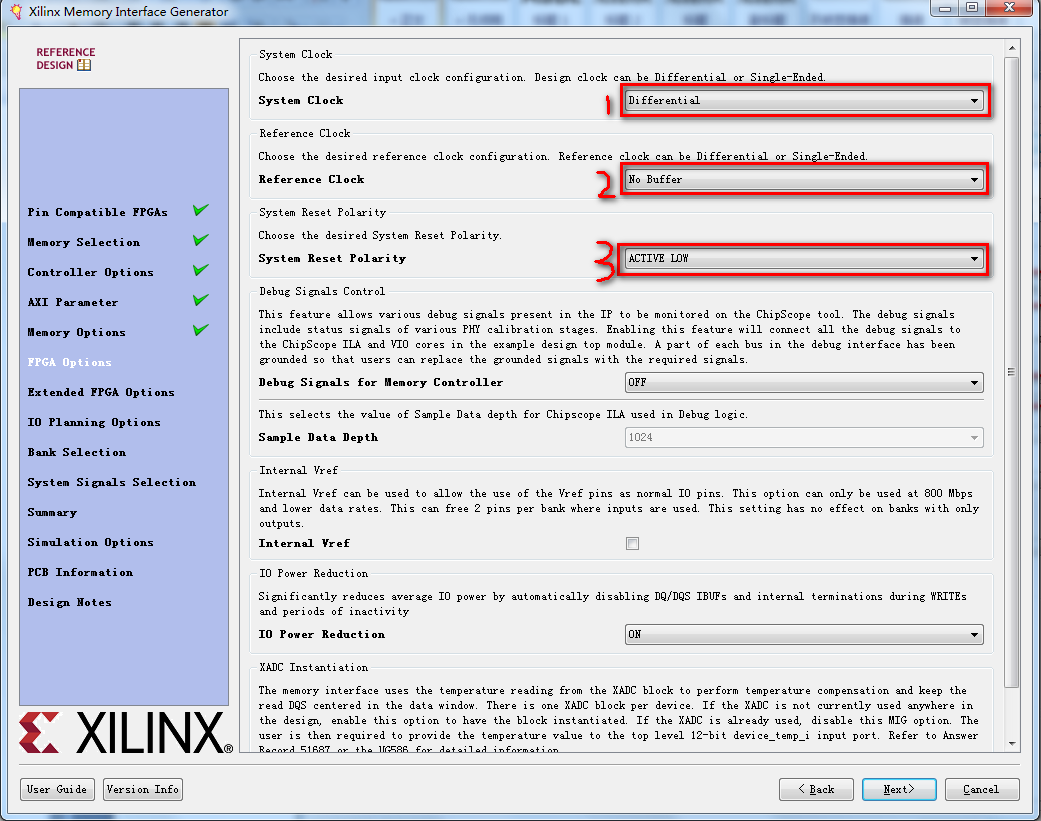
Task: Click green checkmark beside Controller Options
Action: coord(200,270)
